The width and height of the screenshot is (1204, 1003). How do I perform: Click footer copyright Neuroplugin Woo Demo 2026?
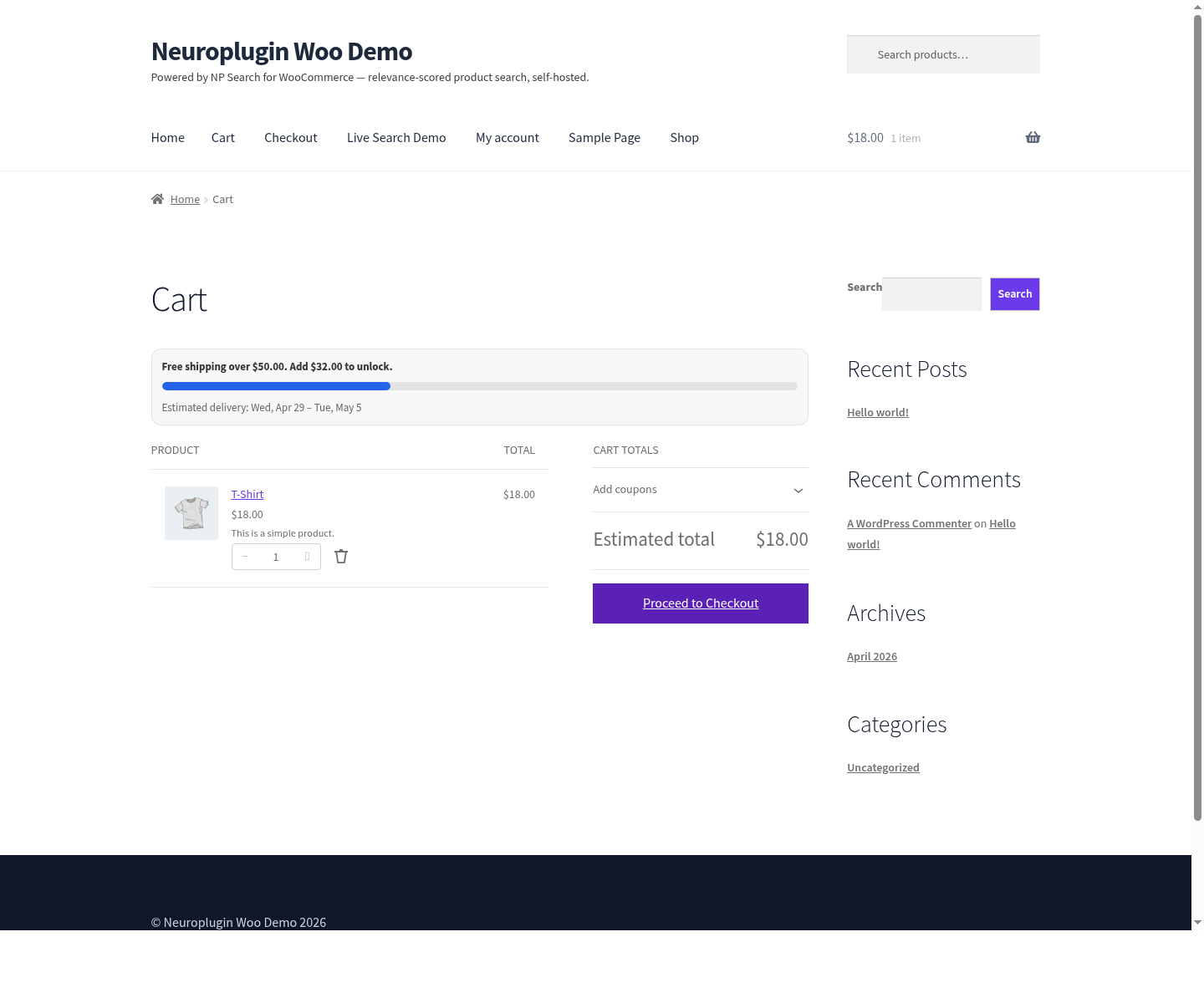tap(238, 923)
